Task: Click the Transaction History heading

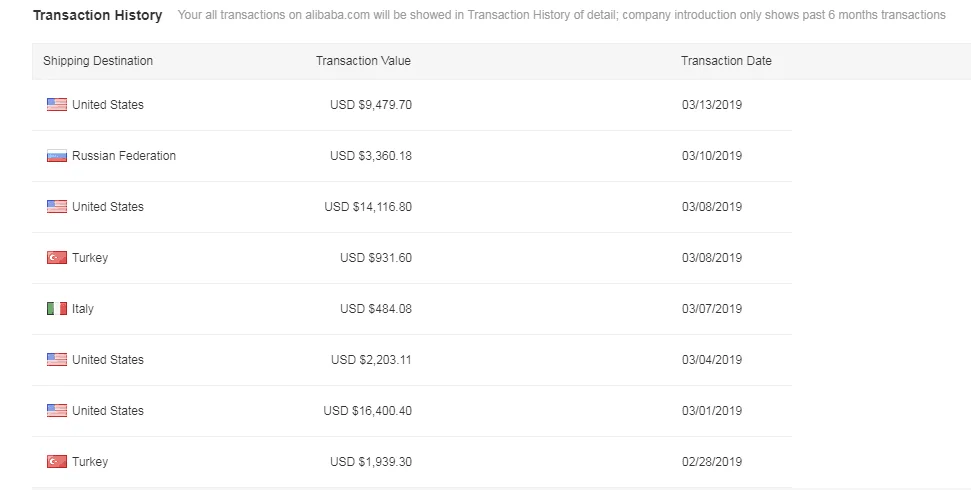Action: point(97,16)
